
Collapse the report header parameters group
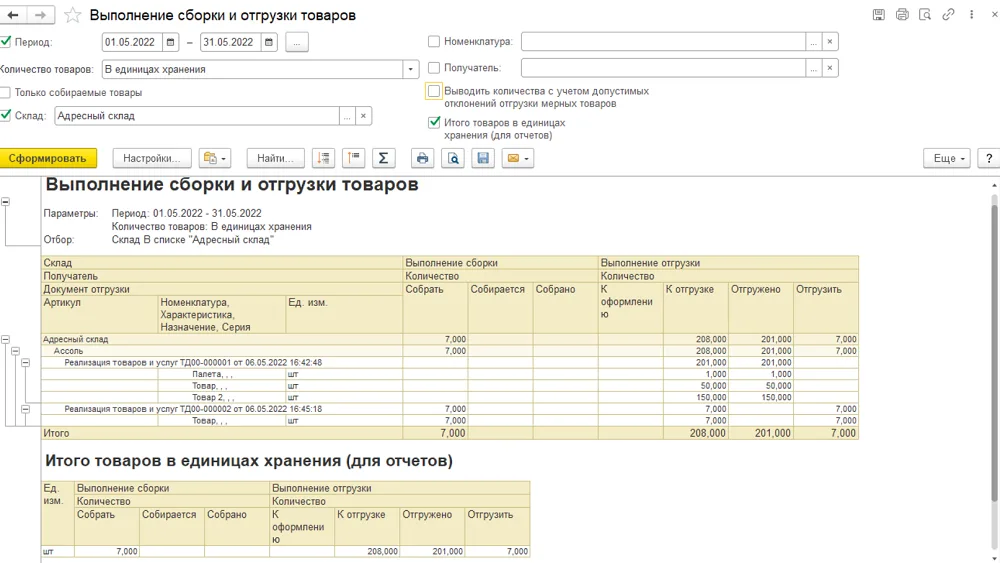[5, 201]
